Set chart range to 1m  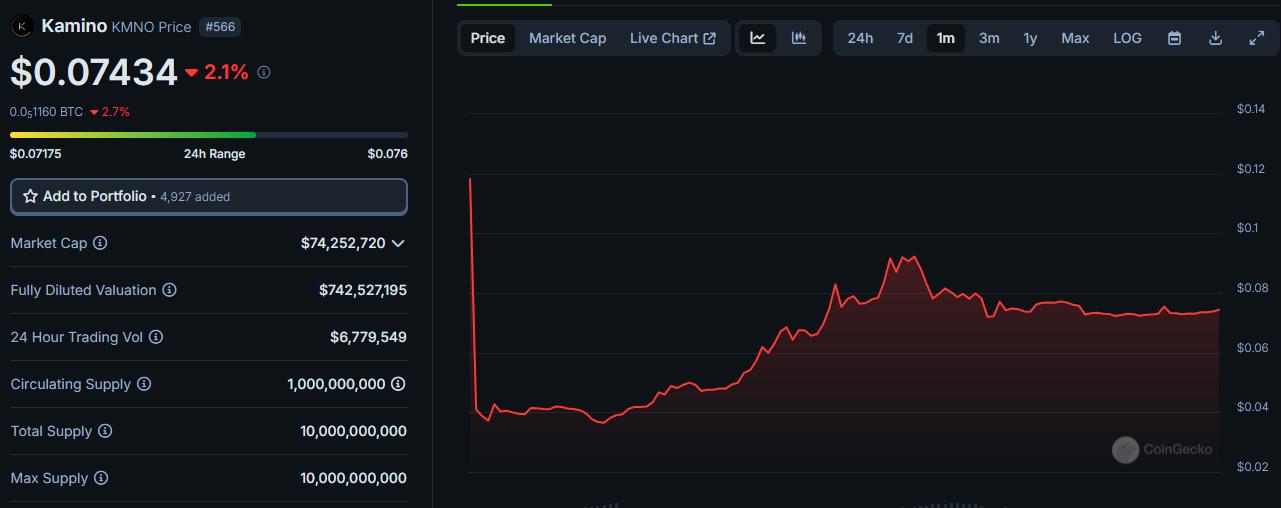pos(945,38)
